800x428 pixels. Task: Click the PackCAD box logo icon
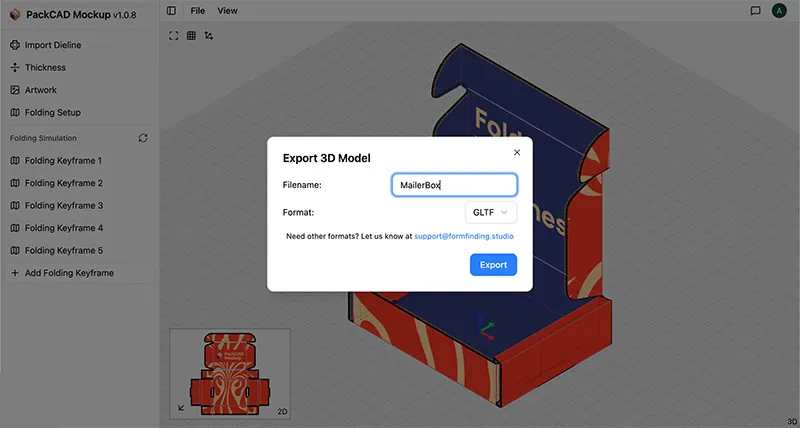click(x=15, y=14)
